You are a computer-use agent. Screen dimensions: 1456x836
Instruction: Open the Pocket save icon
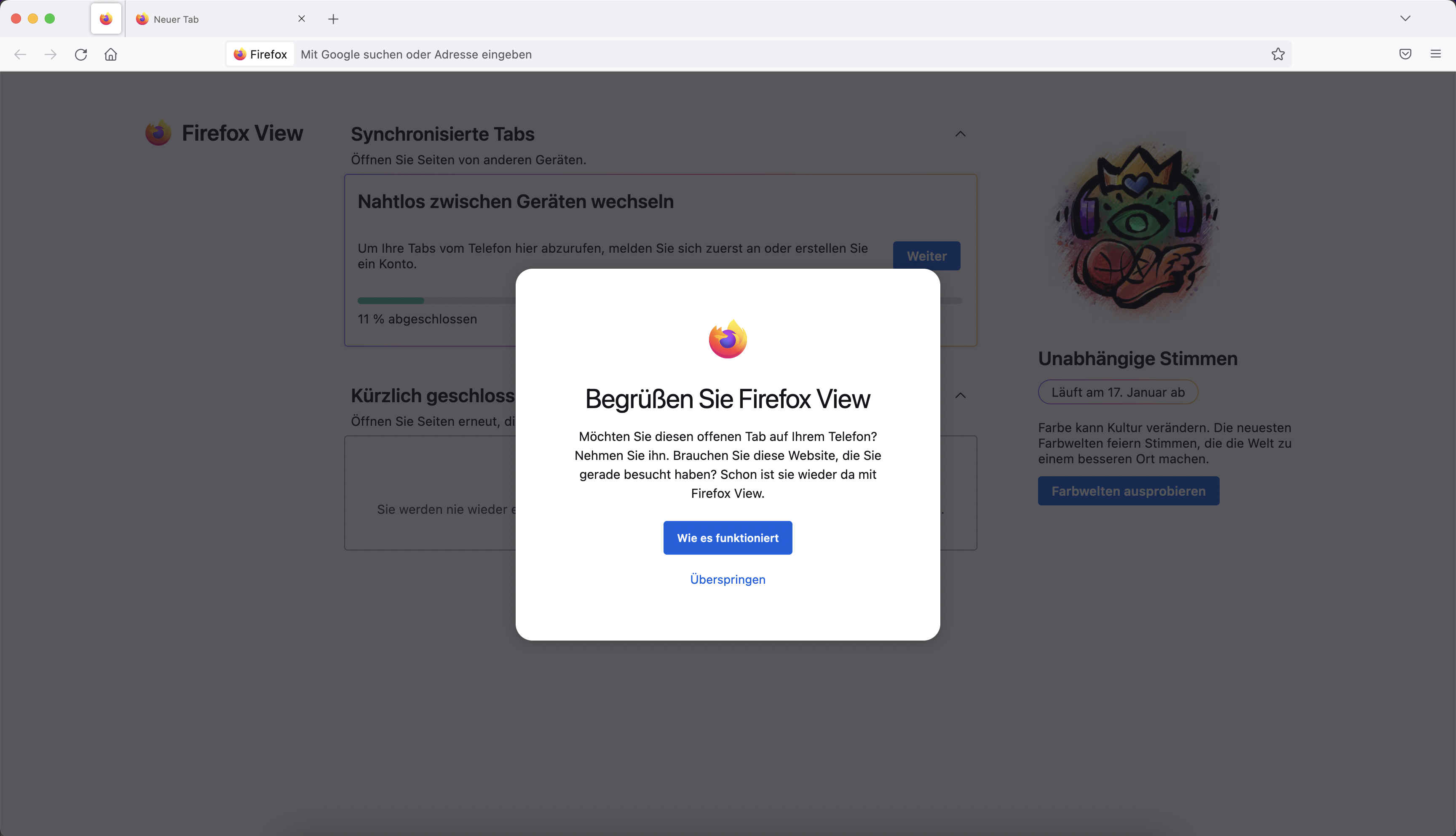[1405, 55]
